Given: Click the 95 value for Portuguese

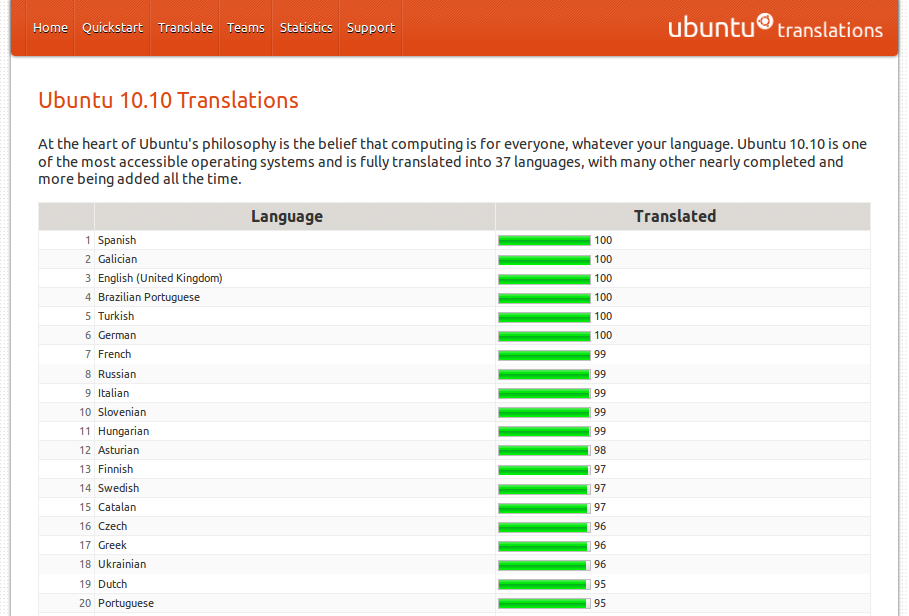Looking at the screenshot, I should (x=600, y=603).
